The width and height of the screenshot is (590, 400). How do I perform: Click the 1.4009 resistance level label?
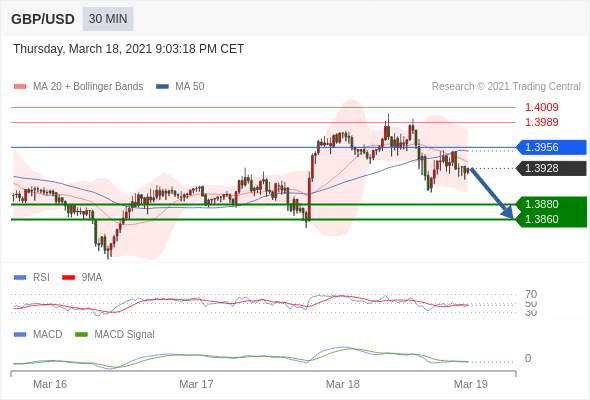click(x=541, y=107)
